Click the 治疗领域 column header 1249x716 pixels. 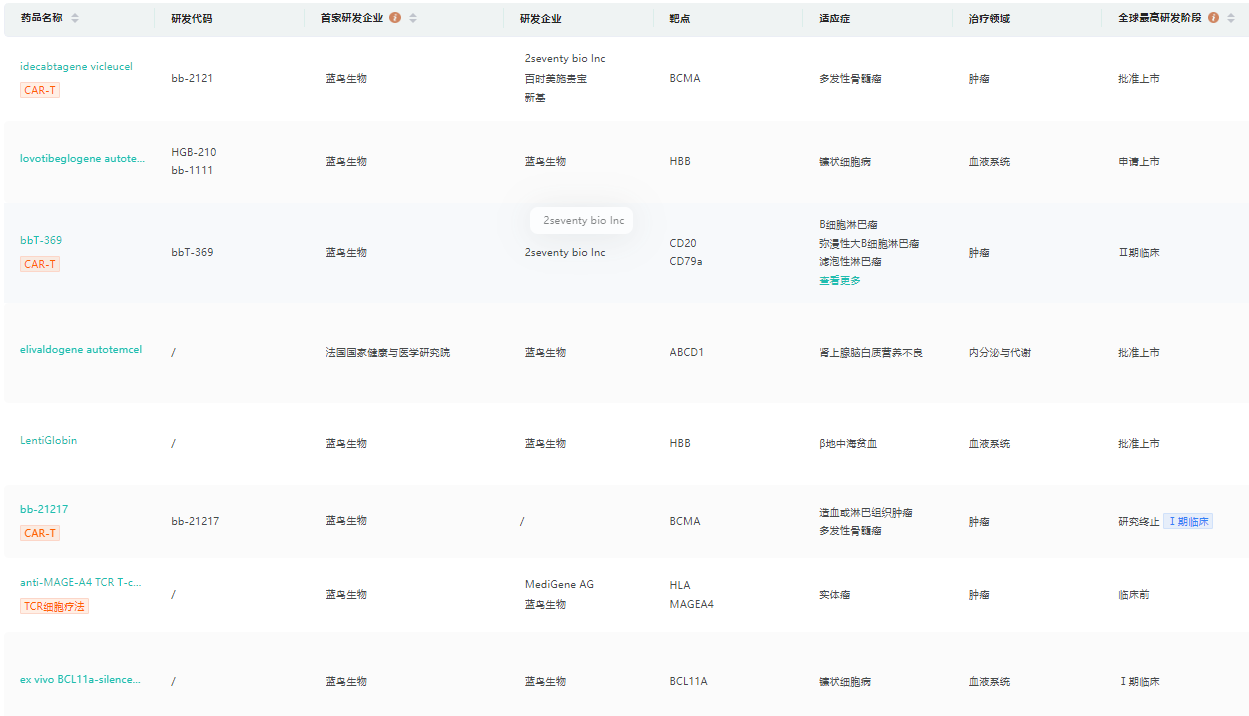989,18
